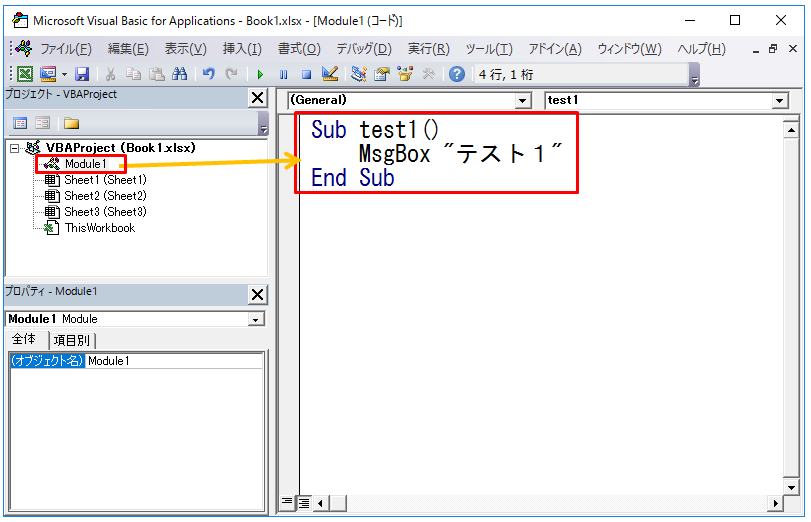The width and height of the screenshot is (811, 522).
Task: Click the Reset stop icon
Action: [307, 74]
